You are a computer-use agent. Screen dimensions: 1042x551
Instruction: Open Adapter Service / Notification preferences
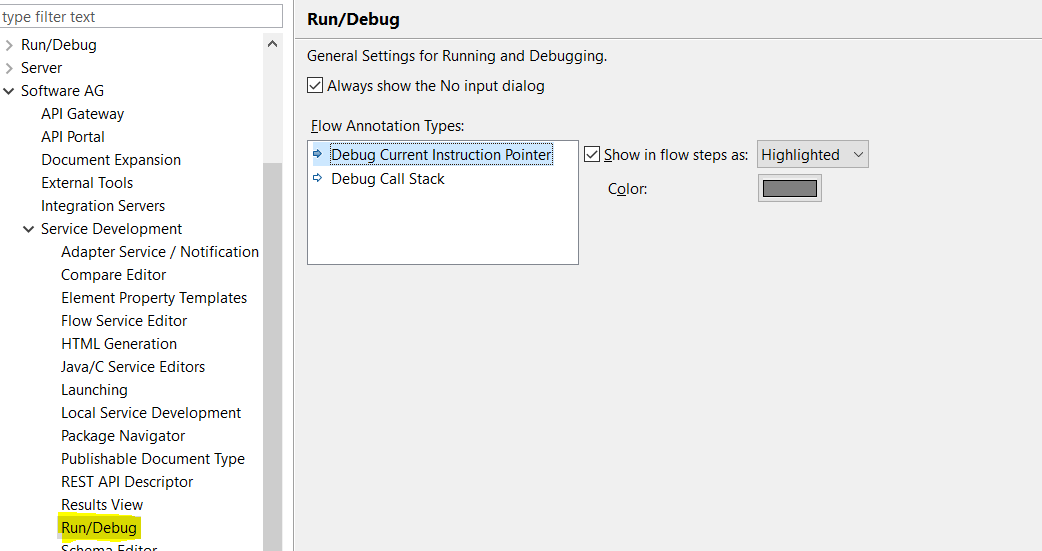[x=160, y=252]
